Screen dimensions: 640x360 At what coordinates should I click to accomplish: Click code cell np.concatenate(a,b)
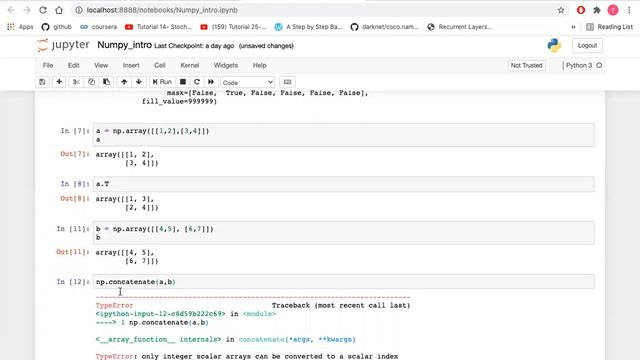click(x=344, y=282)
